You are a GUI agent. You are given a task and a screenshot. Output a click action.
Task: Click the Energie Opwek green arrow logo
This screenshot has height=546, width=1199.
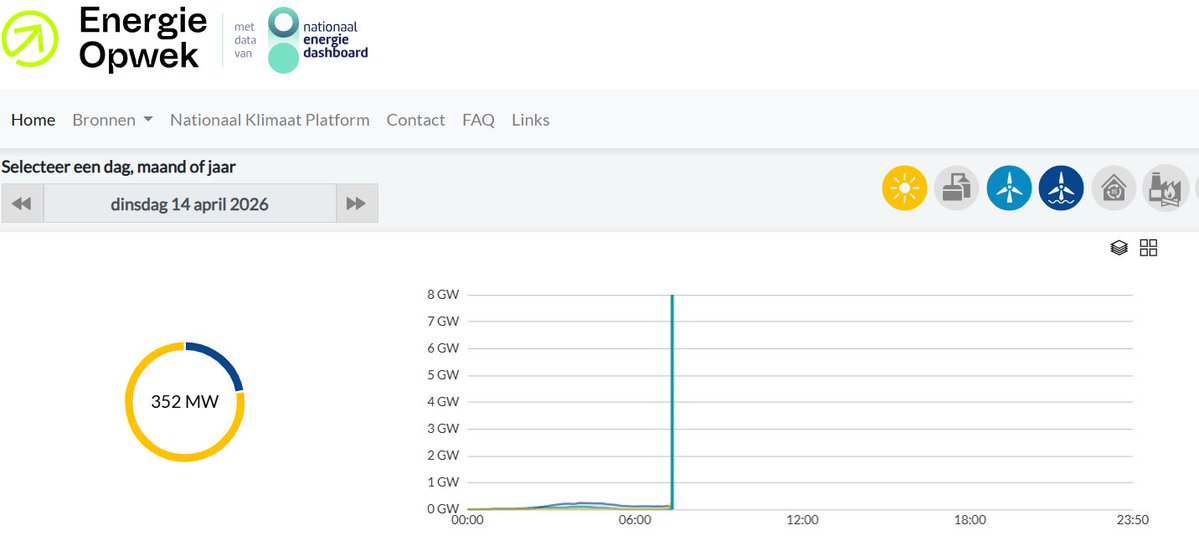(30, 39)
